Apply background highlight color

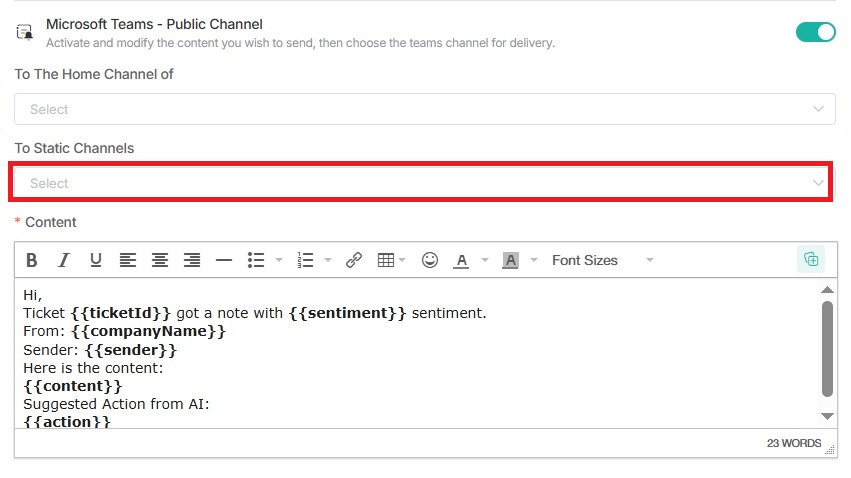(510, 260)
